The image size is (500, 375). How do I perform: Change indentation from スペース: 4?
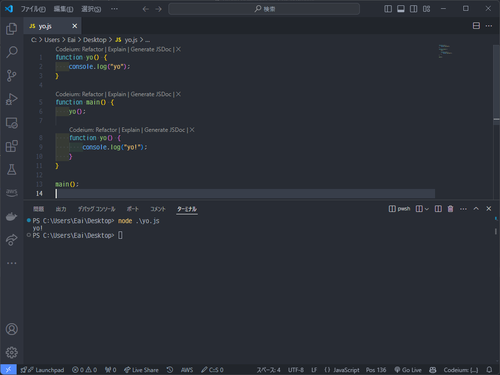click(268, 370)
